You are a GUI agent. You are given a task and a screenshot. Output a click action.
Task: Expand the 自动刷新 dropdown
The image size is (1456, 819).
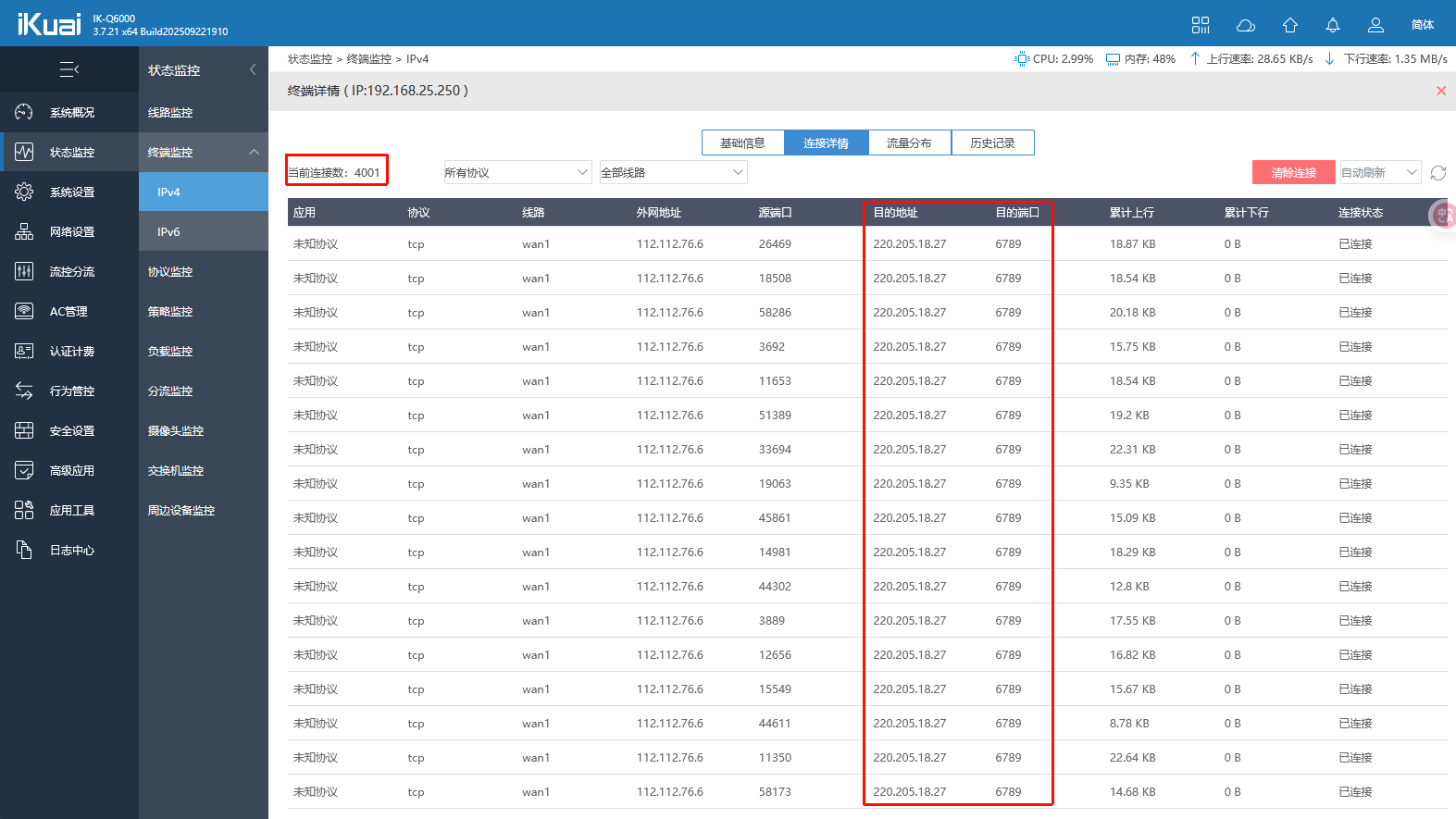pyautogui.click(x=1380, y=173)
